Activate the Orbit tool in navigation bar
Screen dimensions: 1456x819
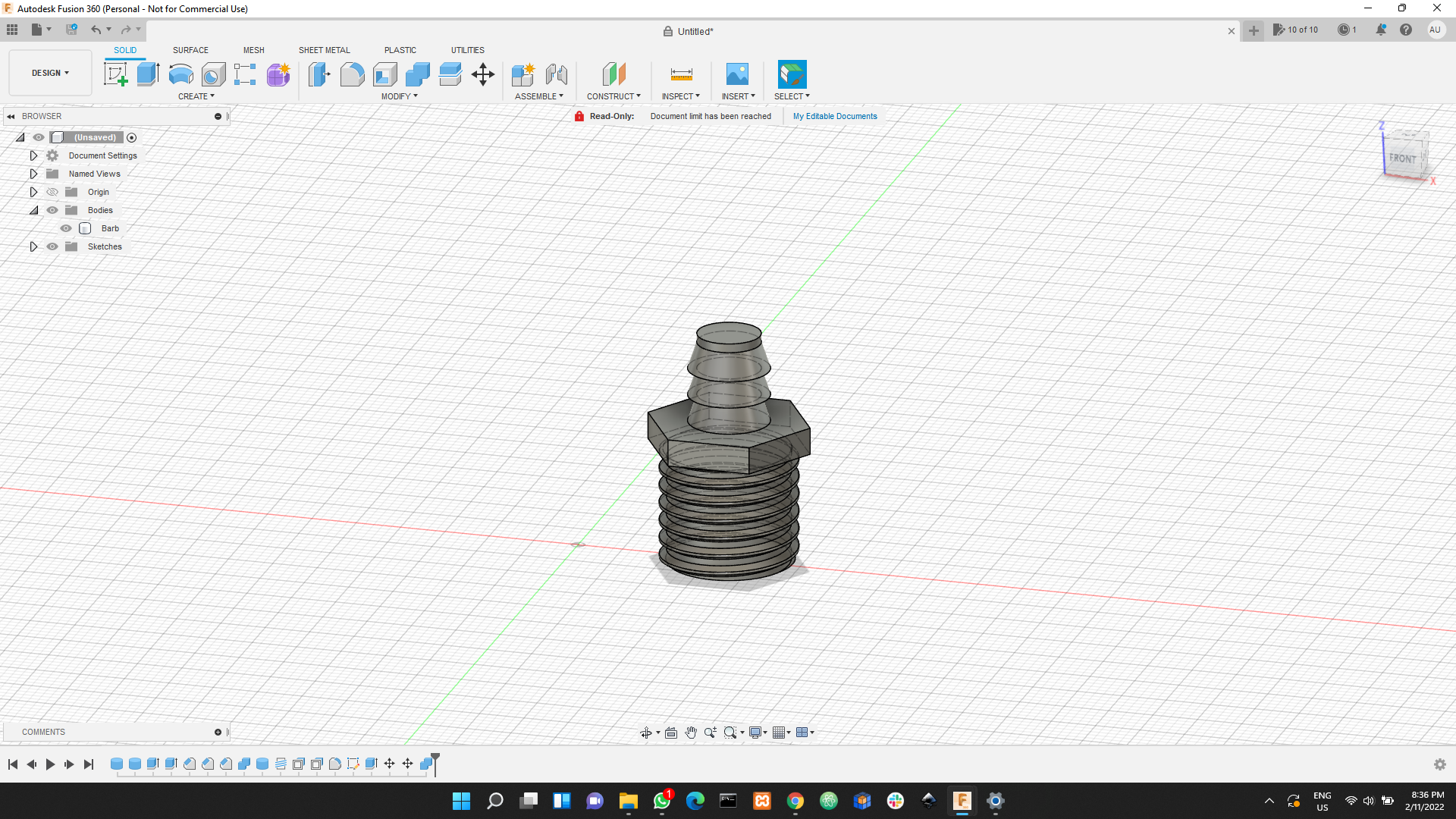coord(646,732)
